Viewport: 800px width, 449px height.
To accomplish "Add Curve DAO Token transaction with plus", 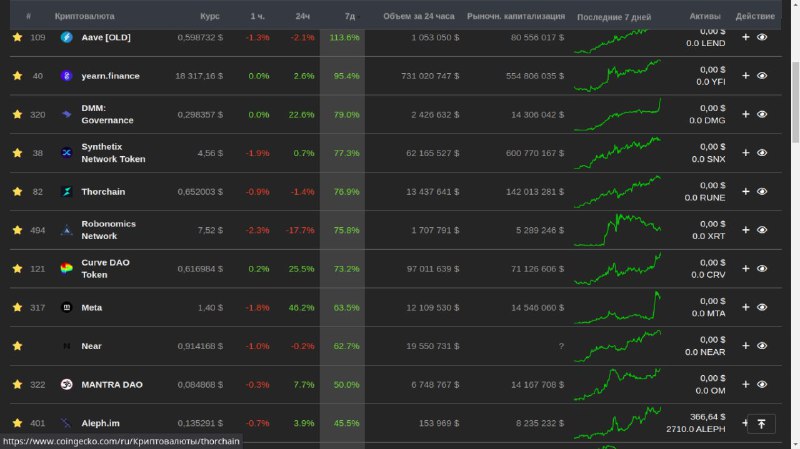I will [x=745, y=268].
